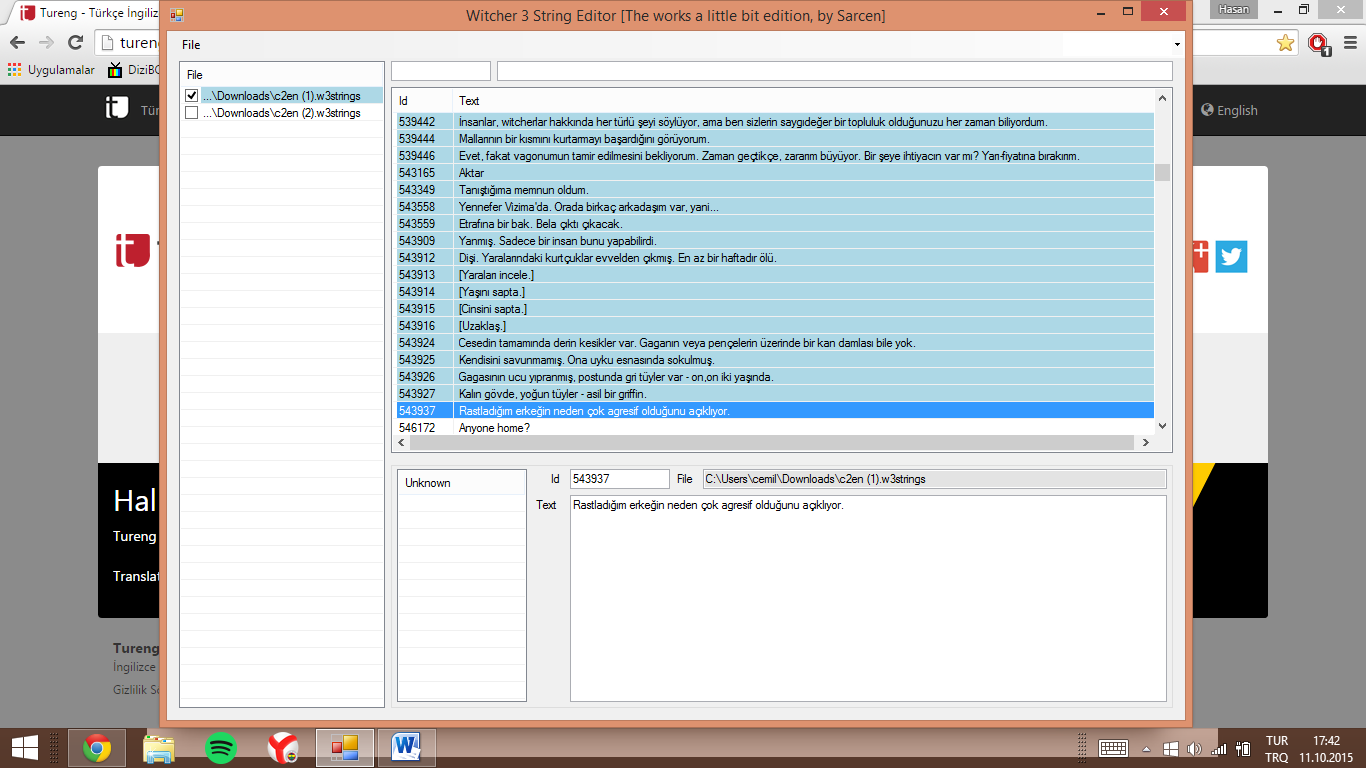Bookmark the page with the star icon
The width and height of the screenshot is (1366, 768).
pos(1285,43)
